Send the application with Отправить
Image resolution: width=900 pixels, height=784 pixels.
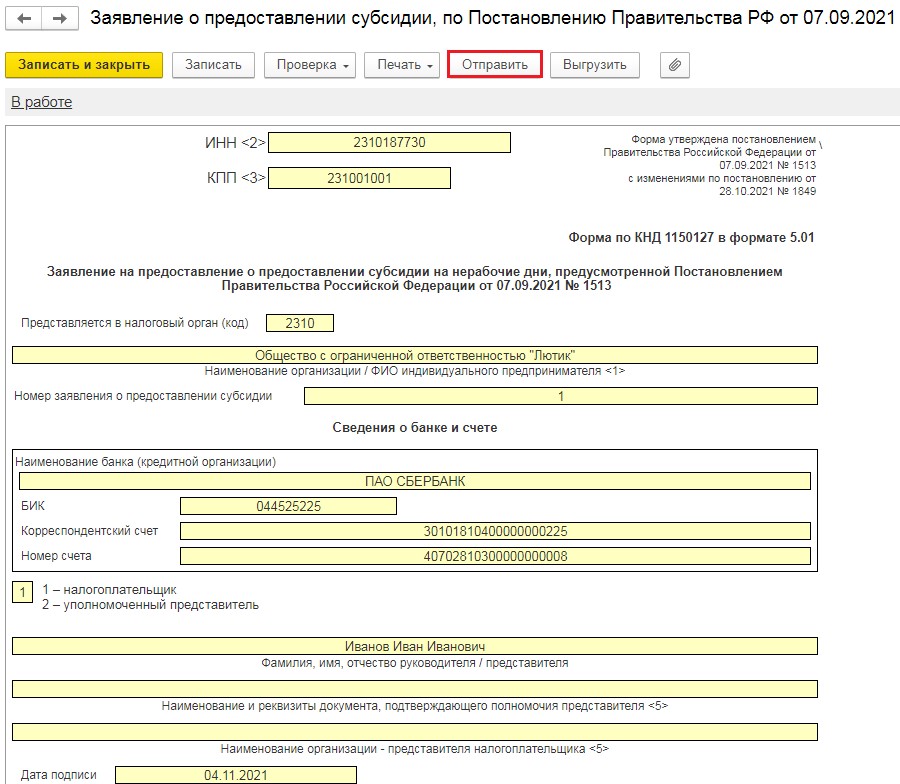[x=495, y=64]
